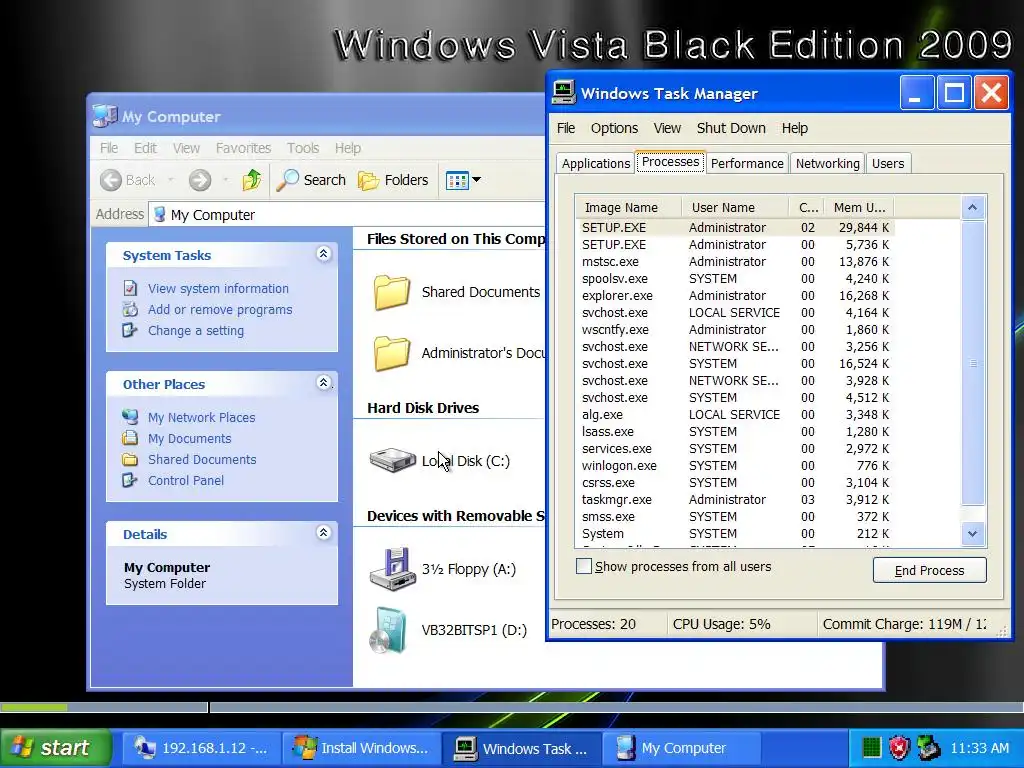1024x768 pixels.
Task: Open Task Manager Help menu
Action: pyautogui.click(x=795, y=128)
